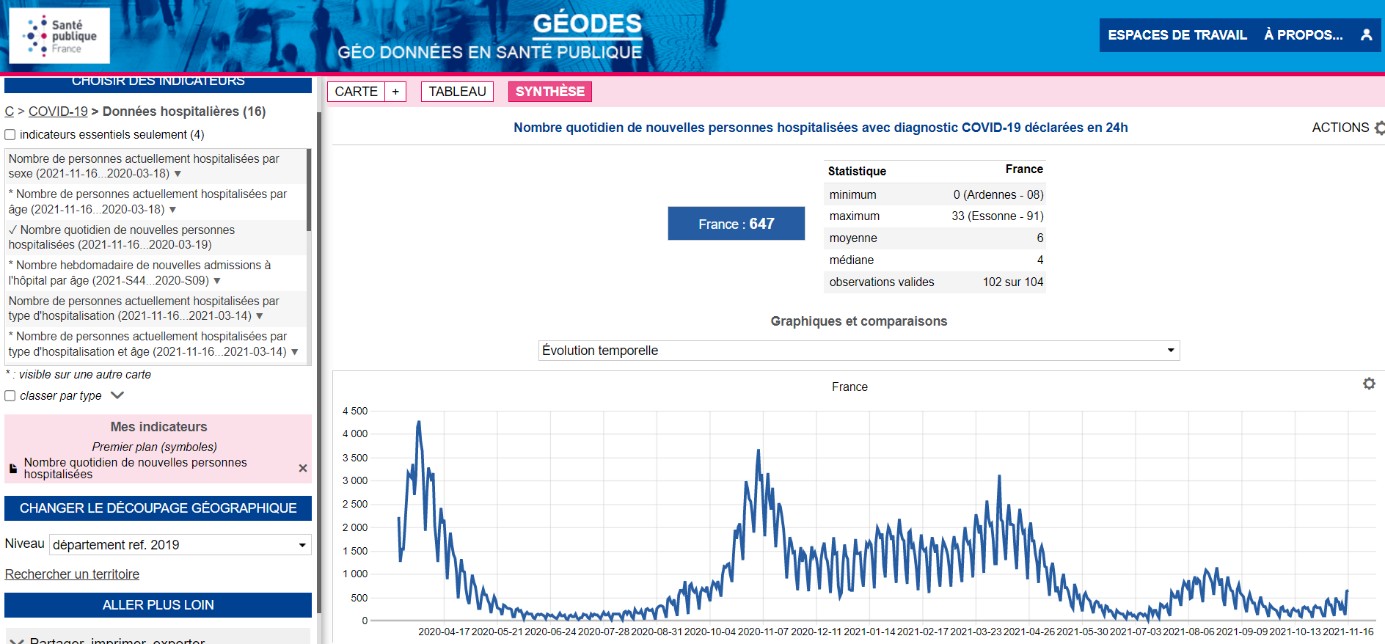
Task: Open the Niveau département ref. 2019 dropdown
Action: coord(180,545)
